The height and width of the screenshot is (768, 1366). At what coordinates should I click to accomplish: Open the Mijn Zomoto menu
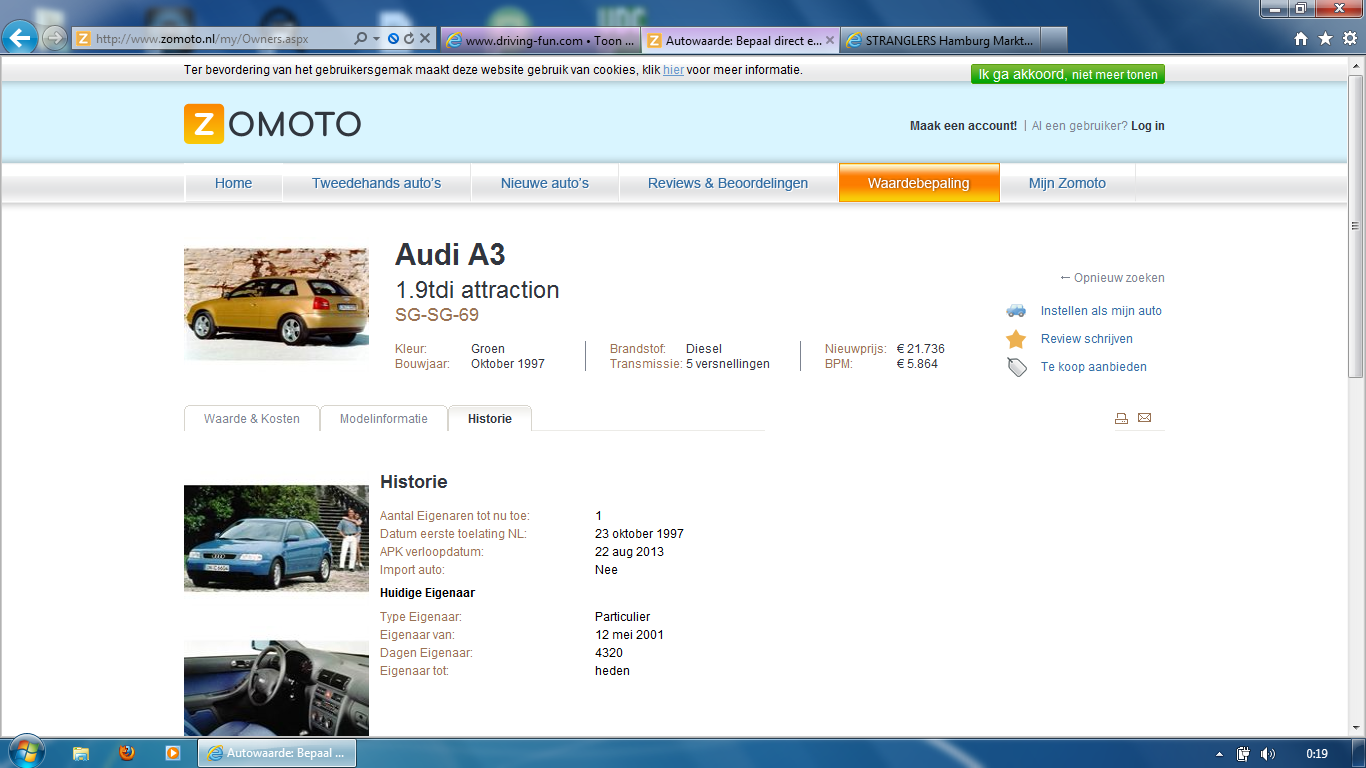pyautogui.click(x=1067, y=183)
